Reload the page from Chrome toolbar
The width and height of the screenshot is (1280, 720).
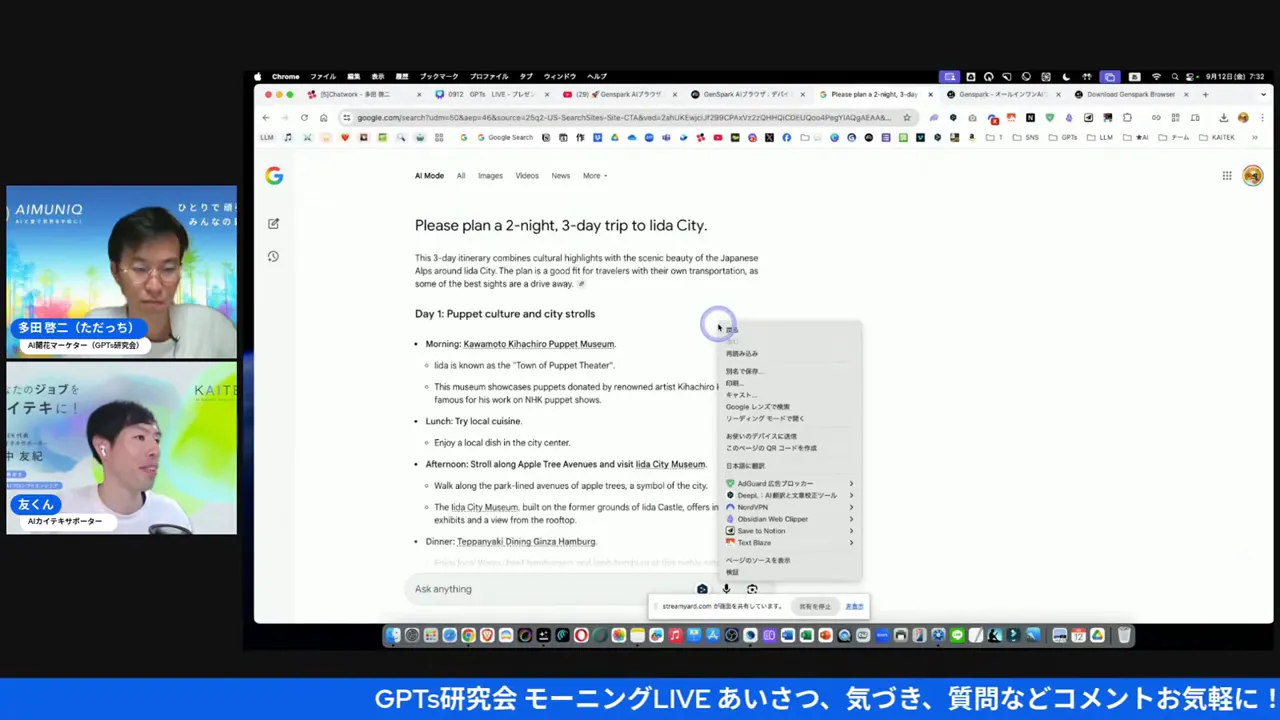click(304, 117)
